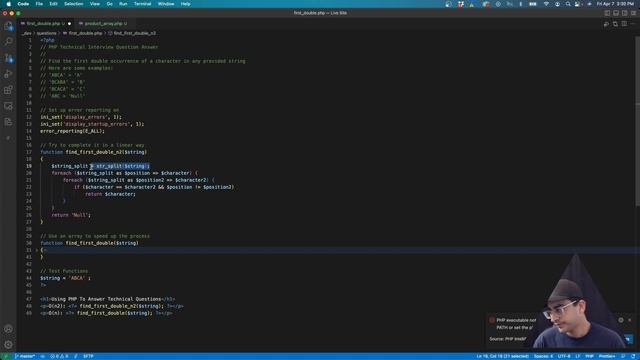Screen dimensions: 640x360
Task: Toggle the primary sidebar layout icon
Action: (607, 13)
